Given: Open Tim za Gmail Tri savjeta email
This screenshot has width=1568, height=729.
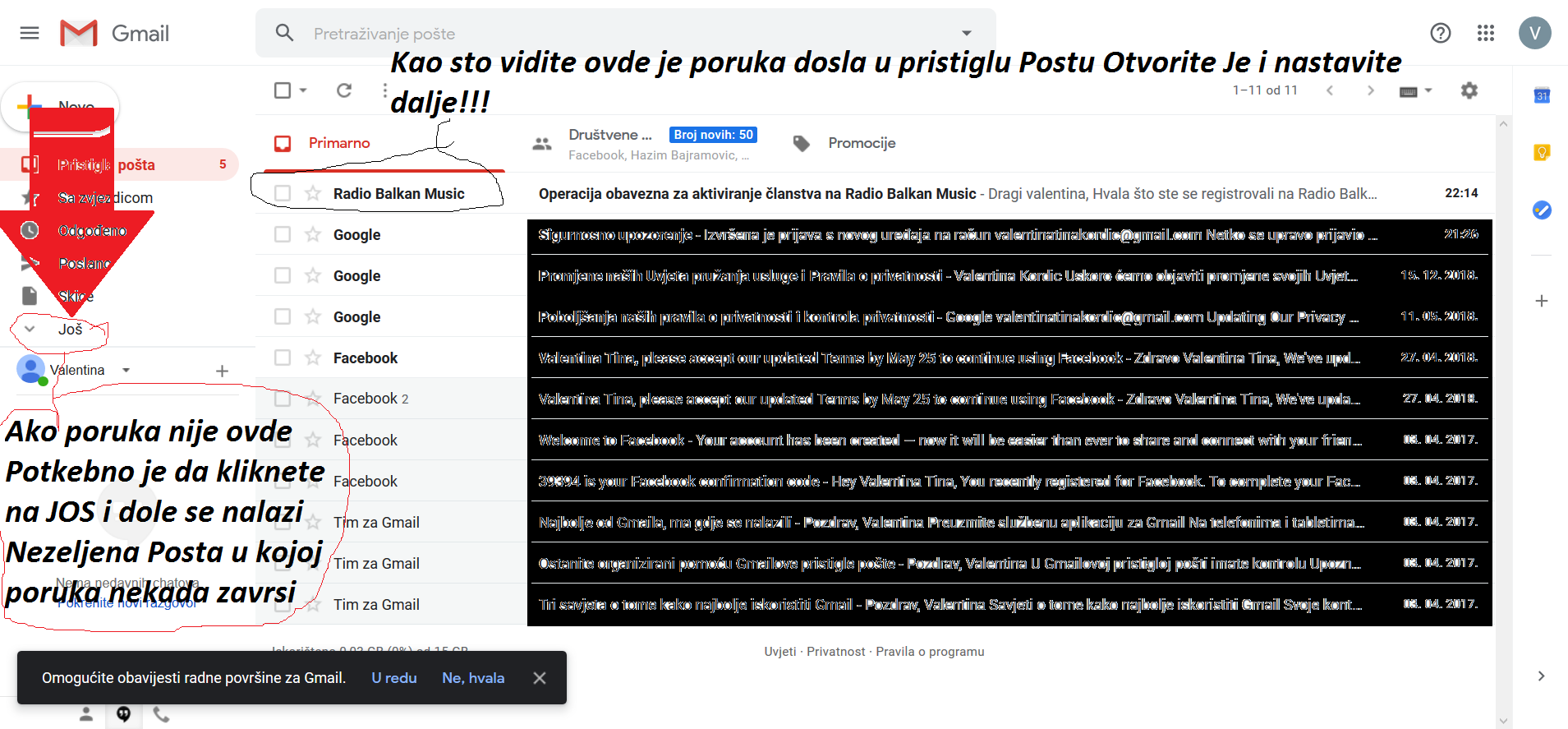Looking at the screenshot, I should tap(875, 604).
